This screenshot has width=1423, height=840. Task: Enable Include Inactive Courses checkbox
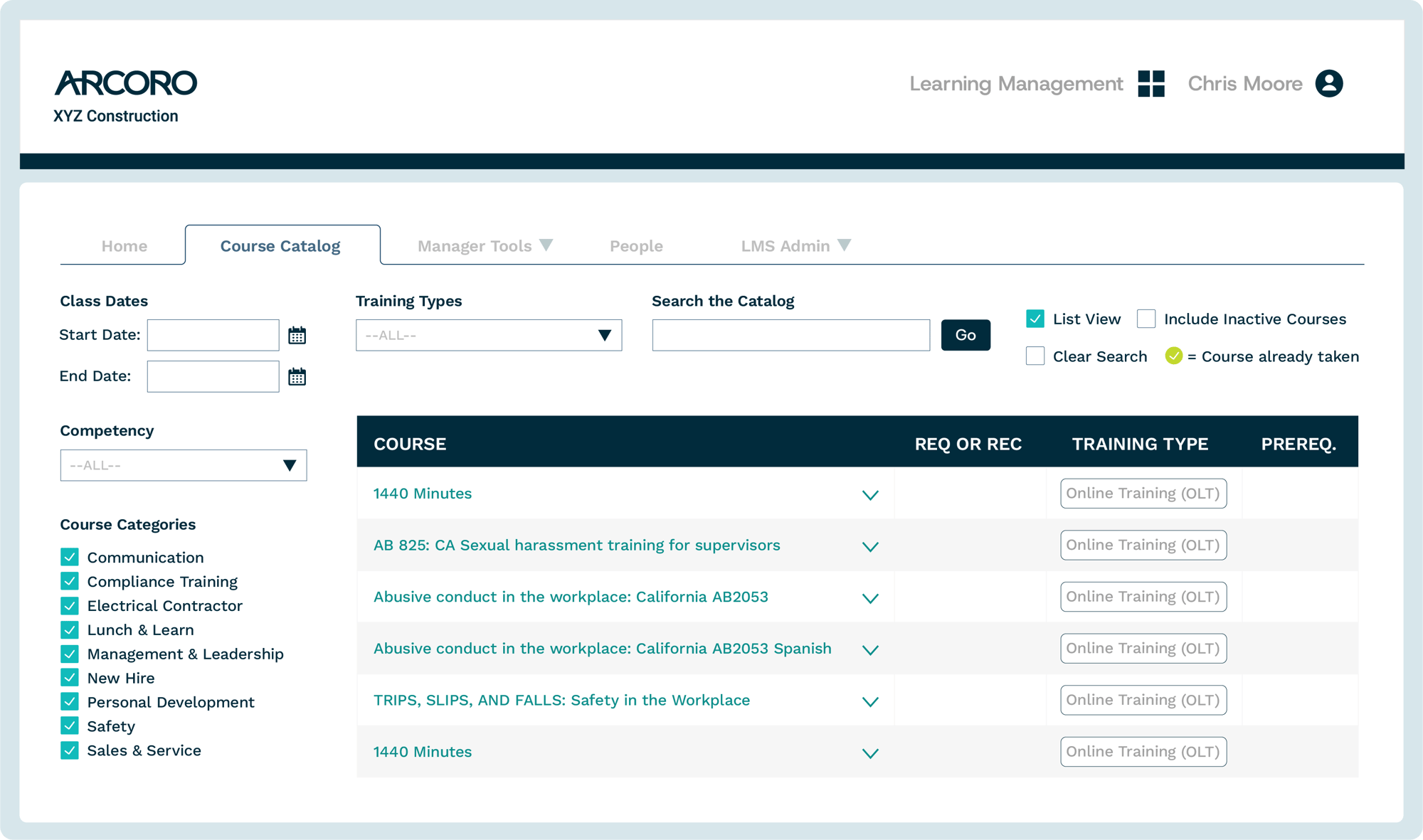(1146, 319)
